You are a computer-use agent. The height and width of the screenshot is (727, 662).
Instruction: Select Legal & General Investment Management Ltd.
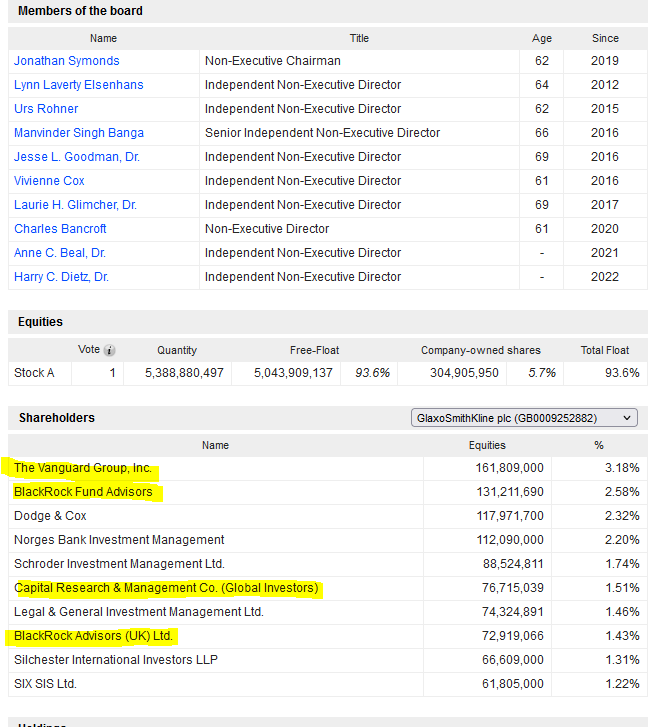139,612
